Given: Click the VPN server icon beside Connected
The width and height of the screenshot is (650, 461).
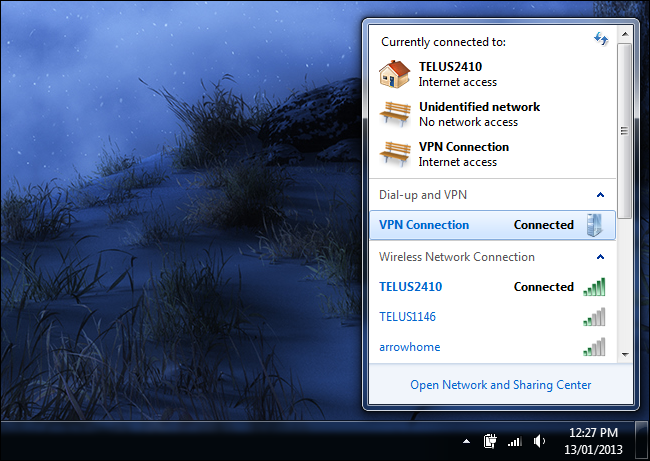Looking at the screenshot, I should pos(594,225).
